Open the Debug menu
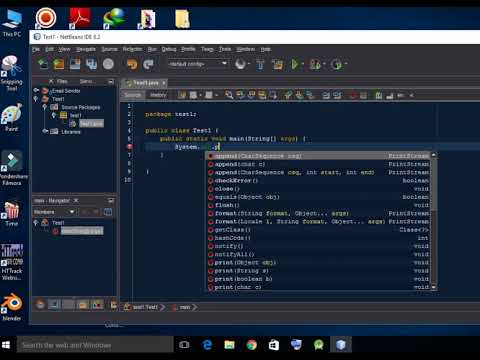This screenshot has height=360, width=480. 169,49
